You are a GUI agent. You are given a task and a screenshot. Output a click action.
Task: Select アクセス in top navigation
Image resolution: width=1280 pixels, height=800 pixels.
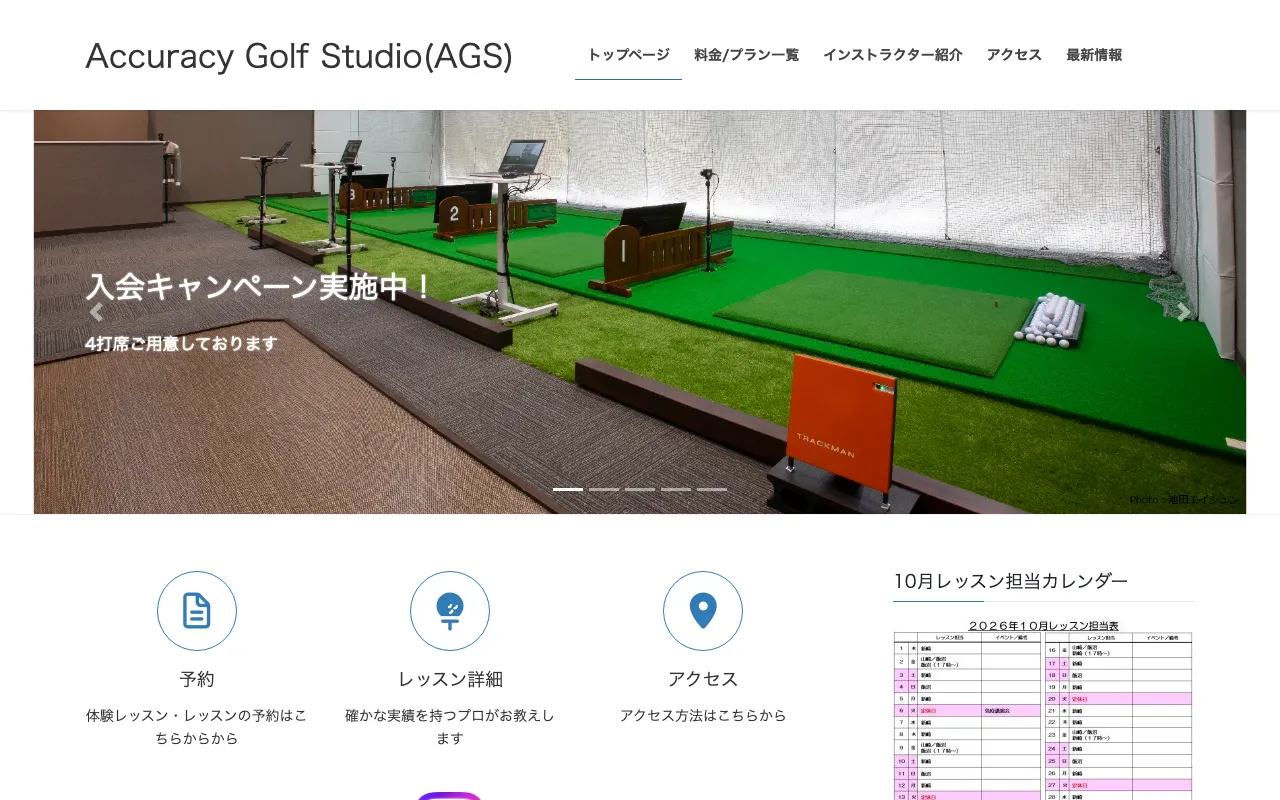(x=1014, y=55)
